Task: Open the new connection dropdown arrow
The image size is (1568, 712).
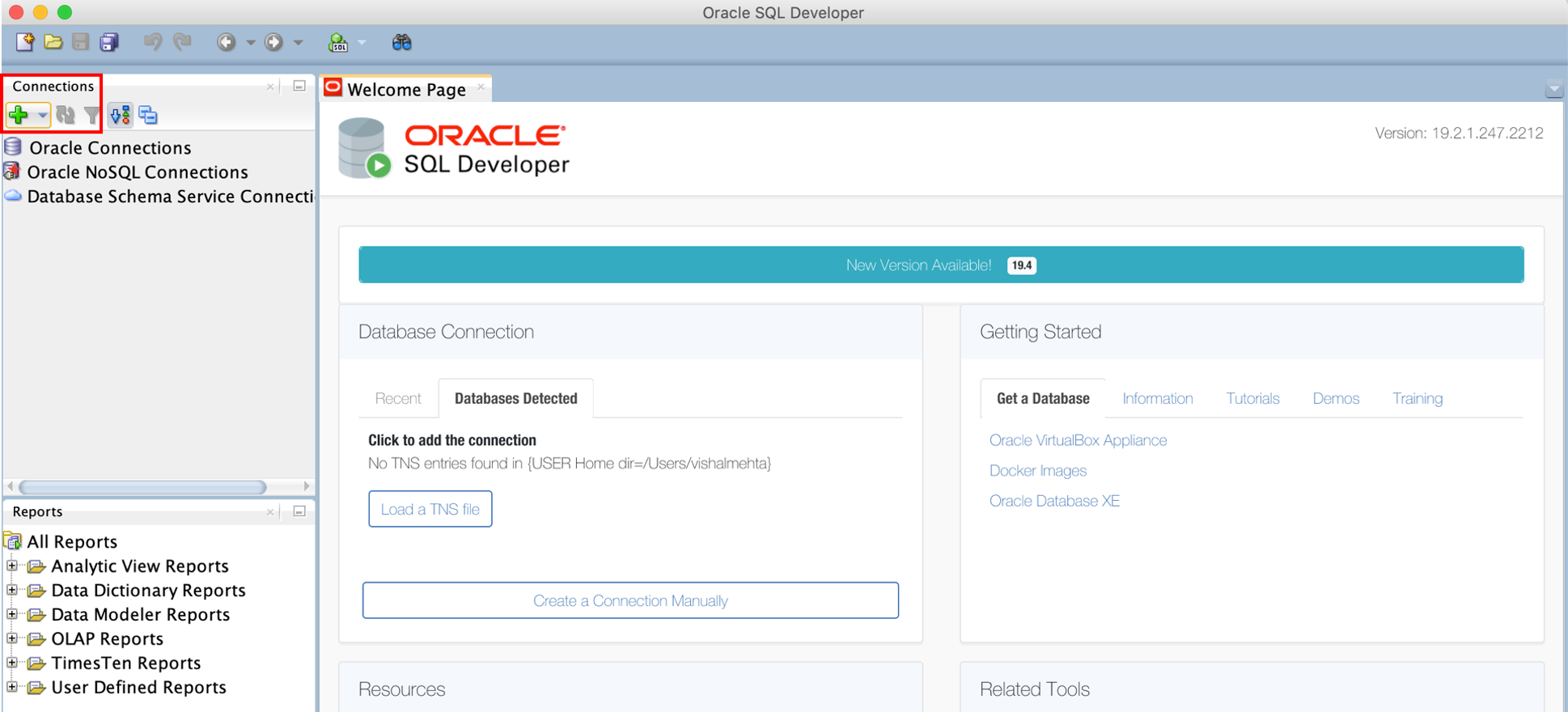Action: (42, 116)
